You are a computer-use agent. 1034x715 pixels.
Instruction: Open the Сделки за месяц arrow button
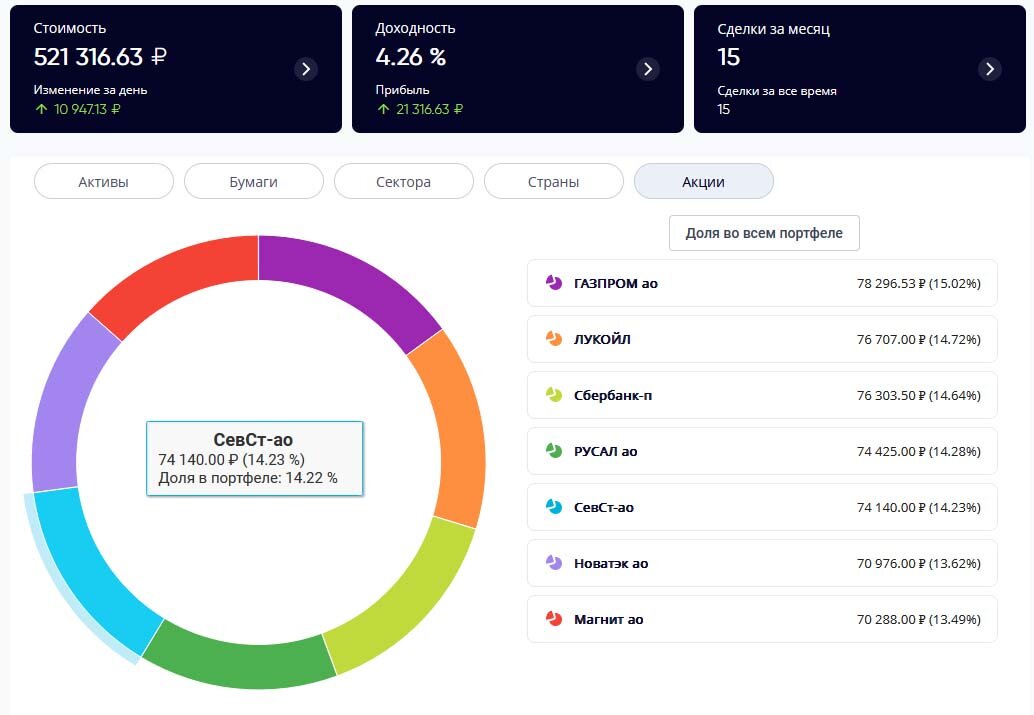tap(990, 69)
